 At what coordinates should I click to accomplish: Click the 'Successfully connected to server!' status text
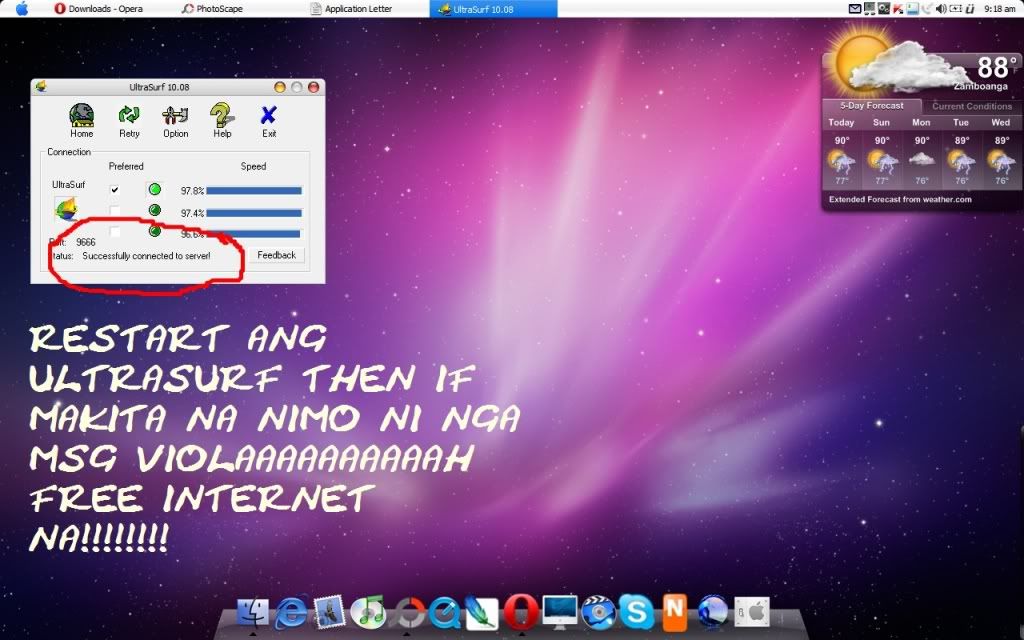146,256
